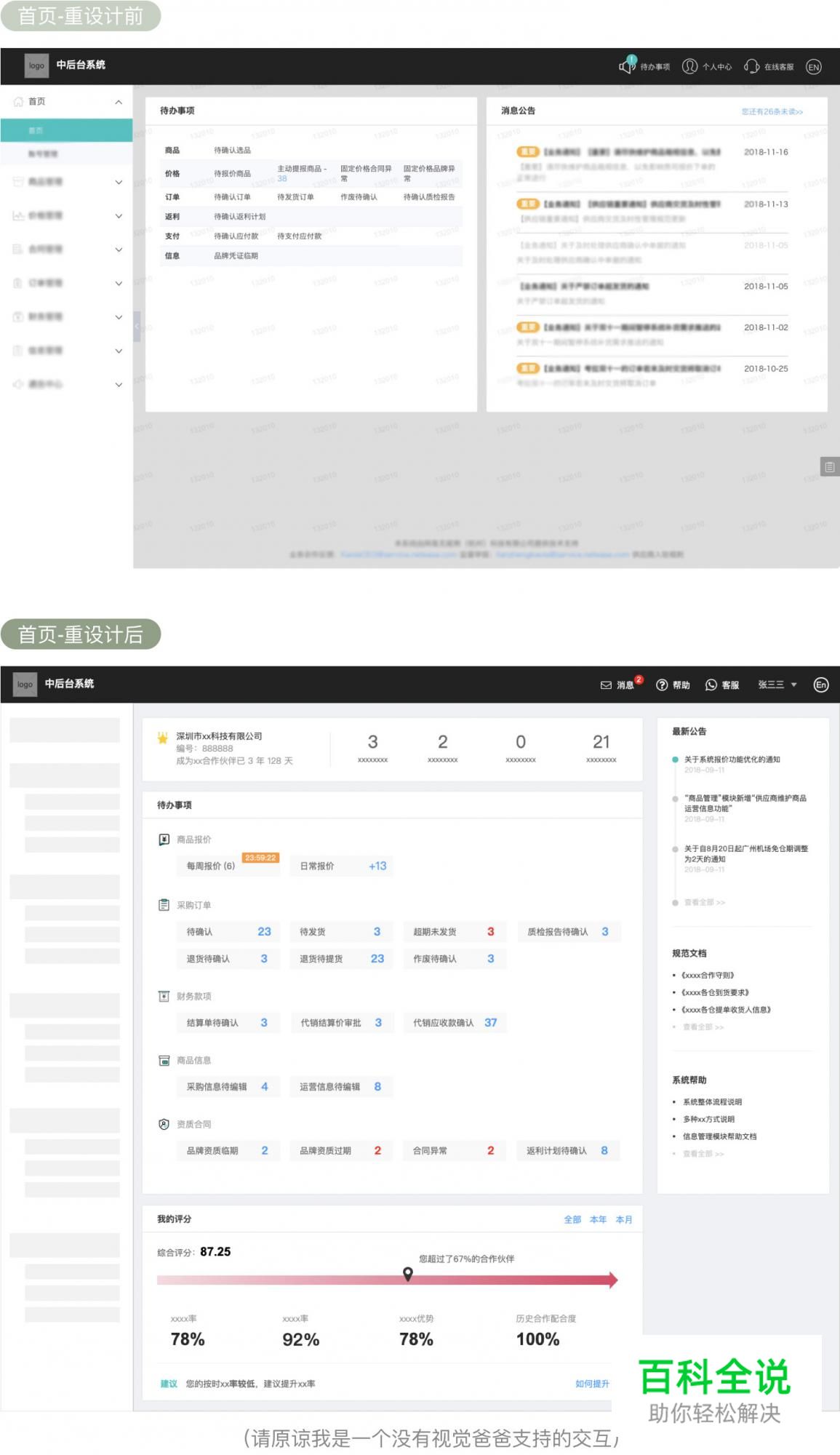
Task: Click the crown icon beside 深圳市xx科技有限公司
Action: (x=163, y=738)
